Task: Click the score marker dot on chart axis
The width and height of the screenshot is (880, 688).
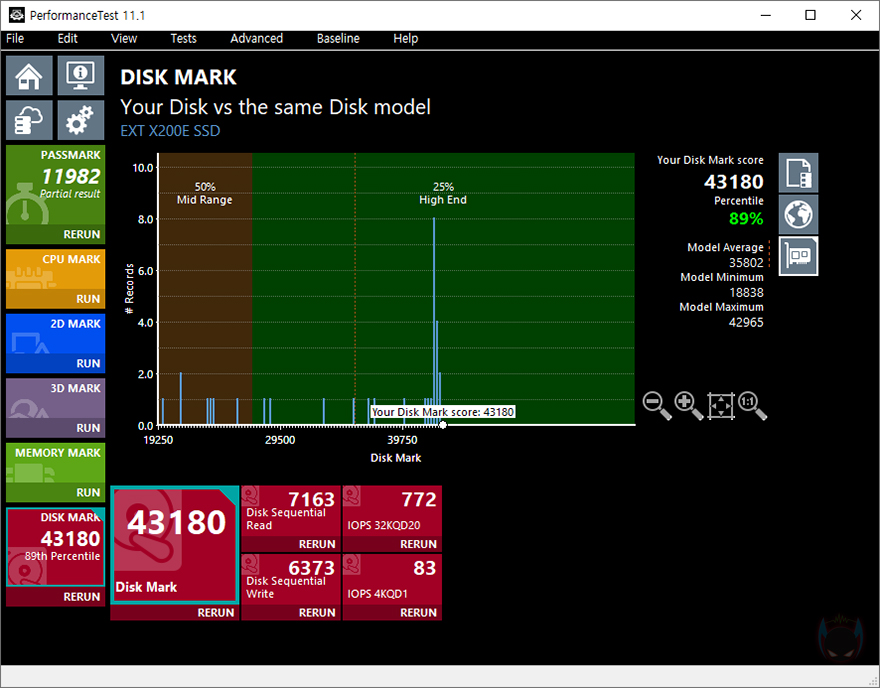Action: 443,425
